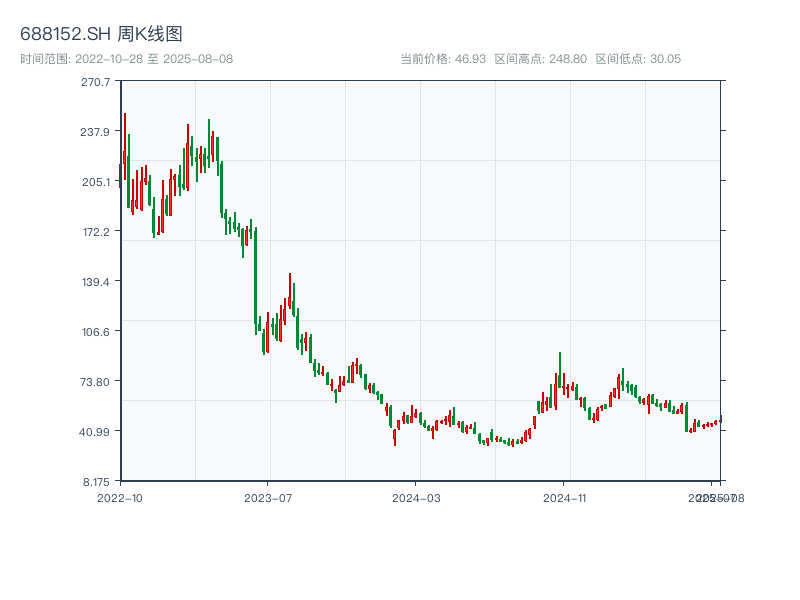The width and height of the screenshot is (800, 600).
Task: Click the y-axis label 139.4
Action: point(95,282)
